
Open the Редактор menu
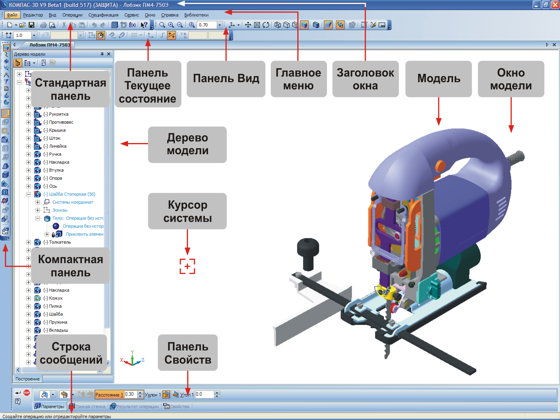33,15
